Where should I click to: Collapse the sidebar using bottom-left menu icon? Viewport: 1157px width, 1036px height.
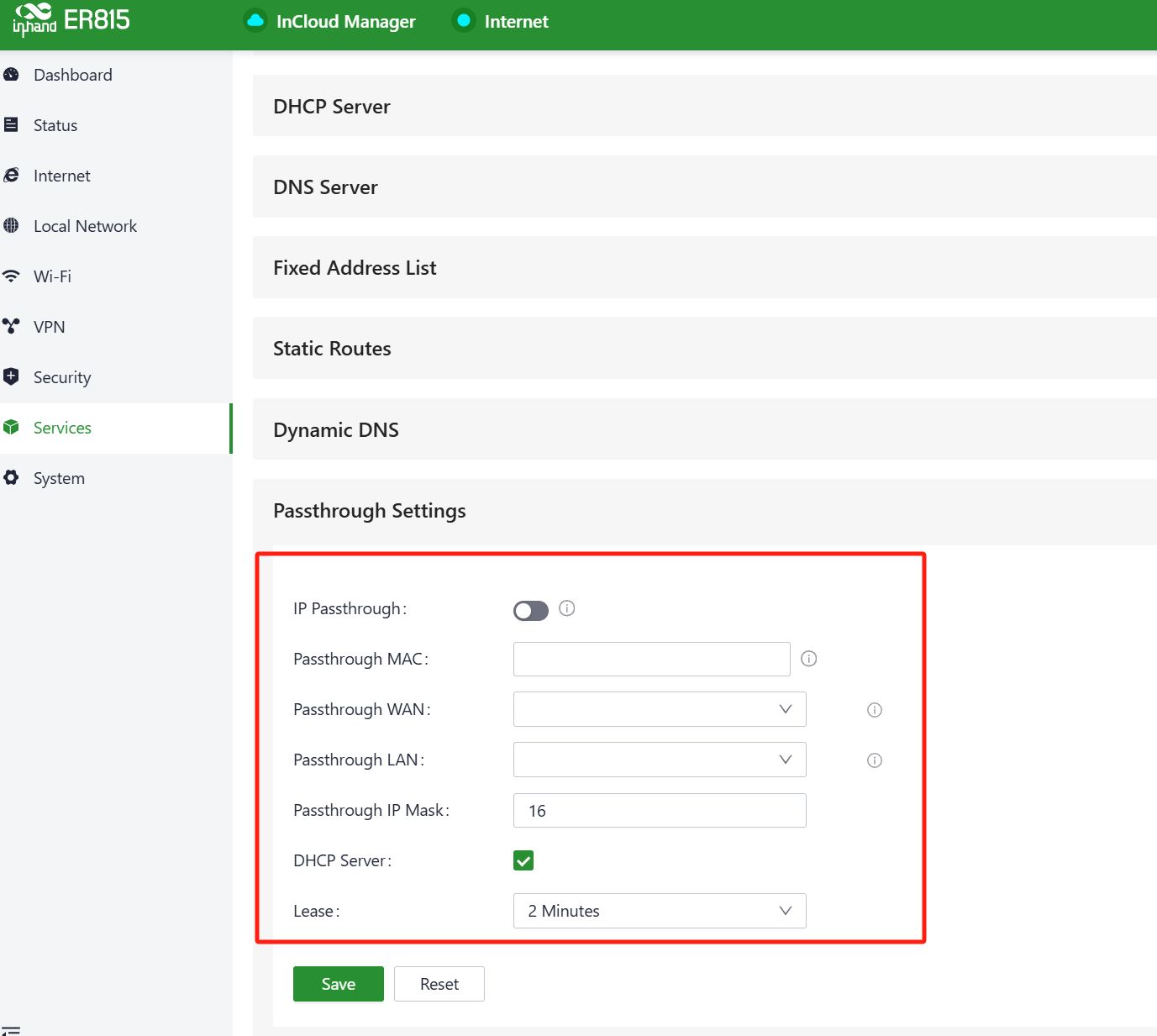pos(11,1029)
